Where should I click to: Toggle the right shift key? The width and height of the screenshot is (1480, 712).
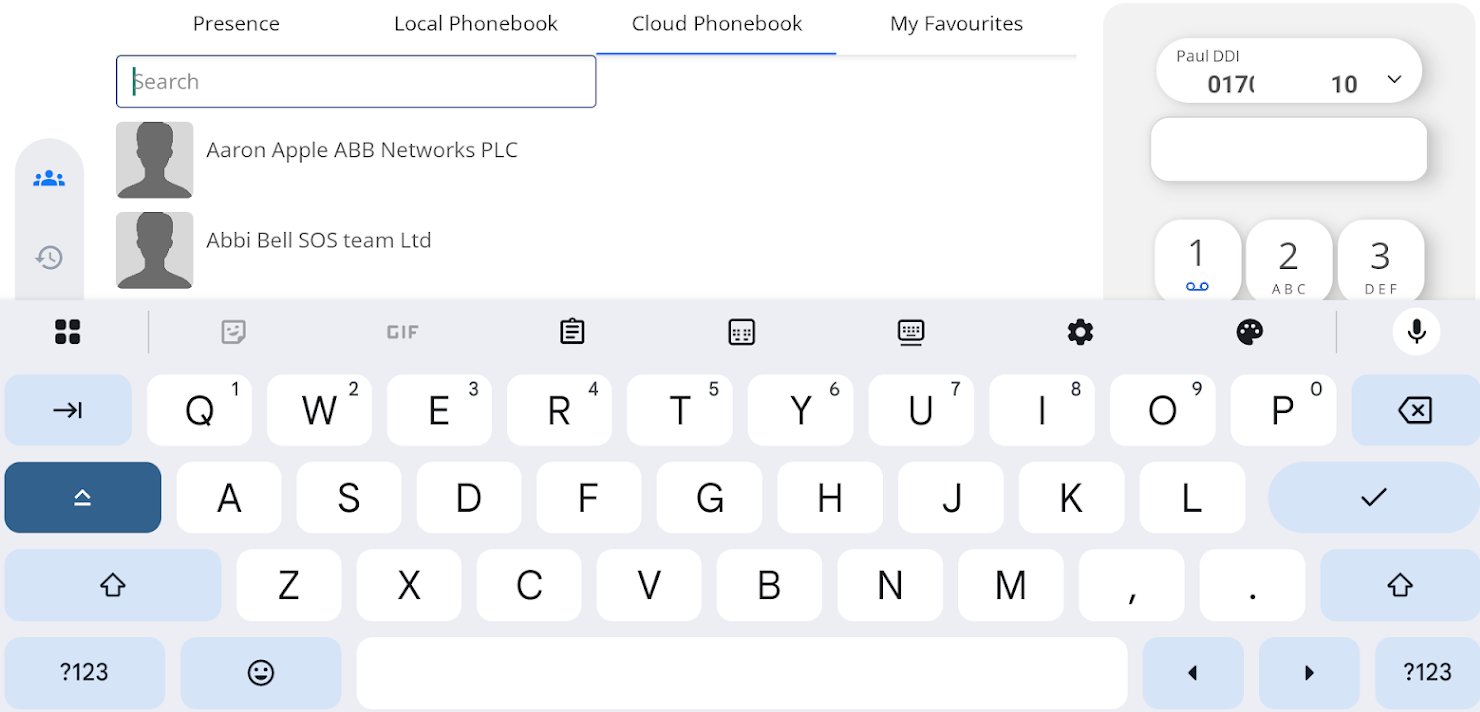(x=1399, y=585)
